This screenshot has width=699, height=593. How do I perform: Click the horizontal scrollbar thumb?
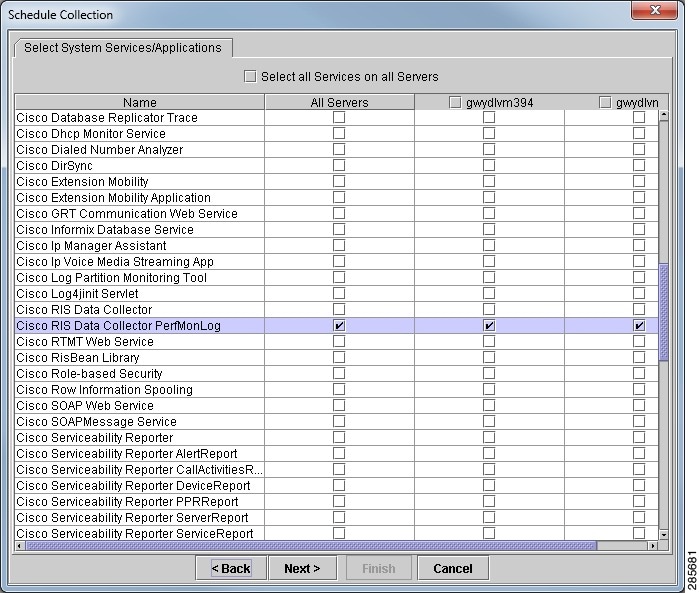[x=311, y=546]
